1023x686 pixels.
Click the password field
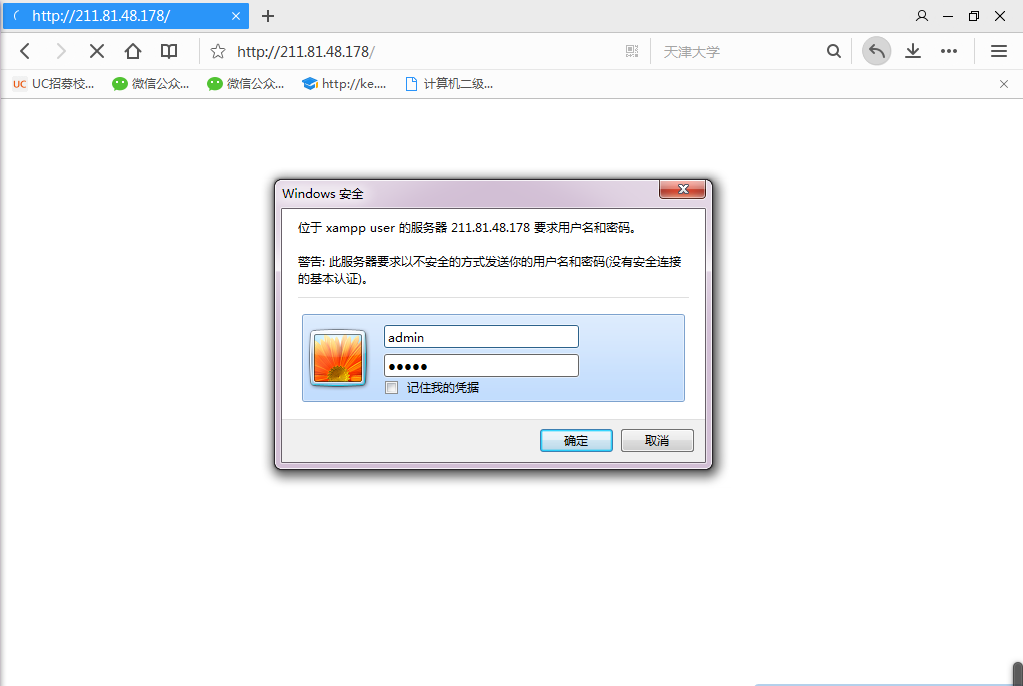pos(481,366)
